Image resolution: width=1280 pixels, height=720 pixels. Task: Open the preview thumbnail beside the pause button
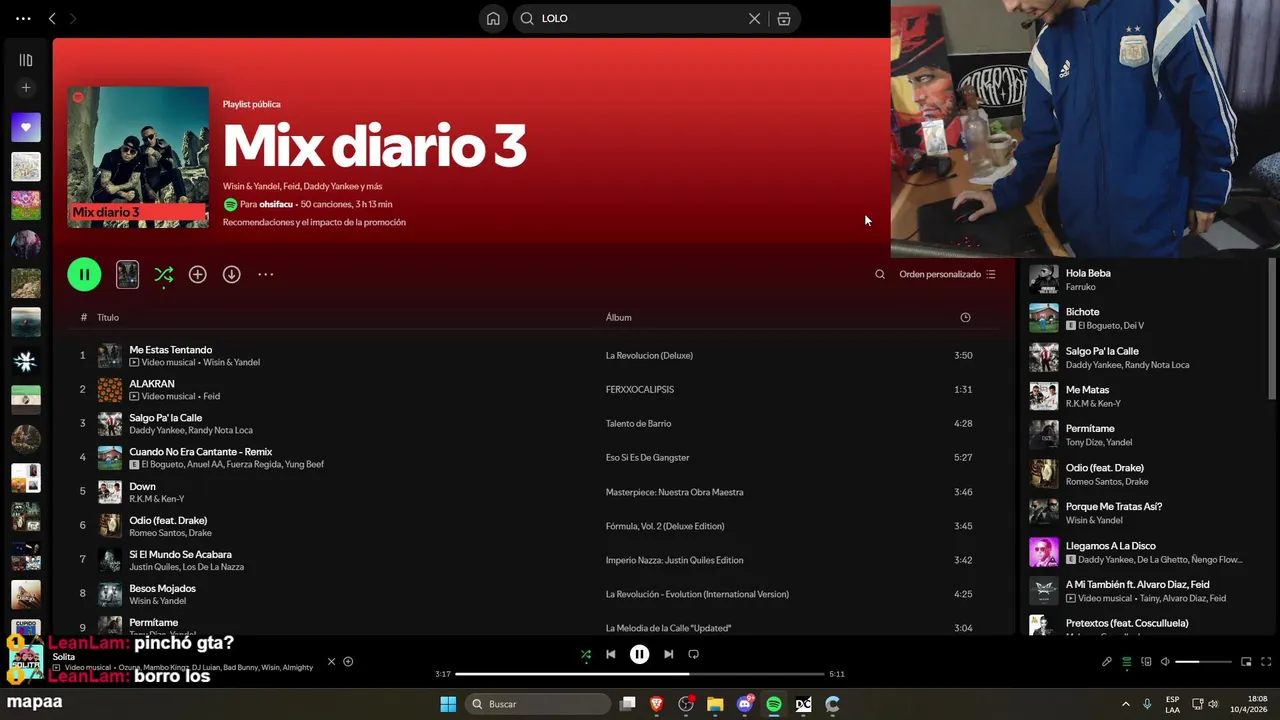[x=127, y=274]
